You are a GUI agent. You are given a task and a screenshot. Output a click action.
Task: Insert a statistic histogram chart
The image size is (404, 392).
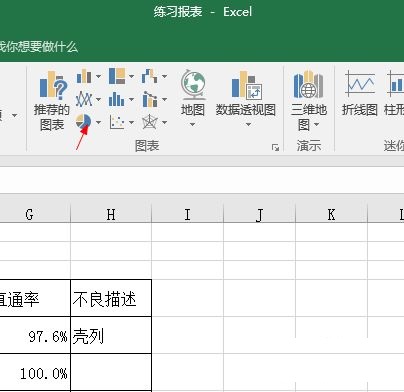point(117,99)
